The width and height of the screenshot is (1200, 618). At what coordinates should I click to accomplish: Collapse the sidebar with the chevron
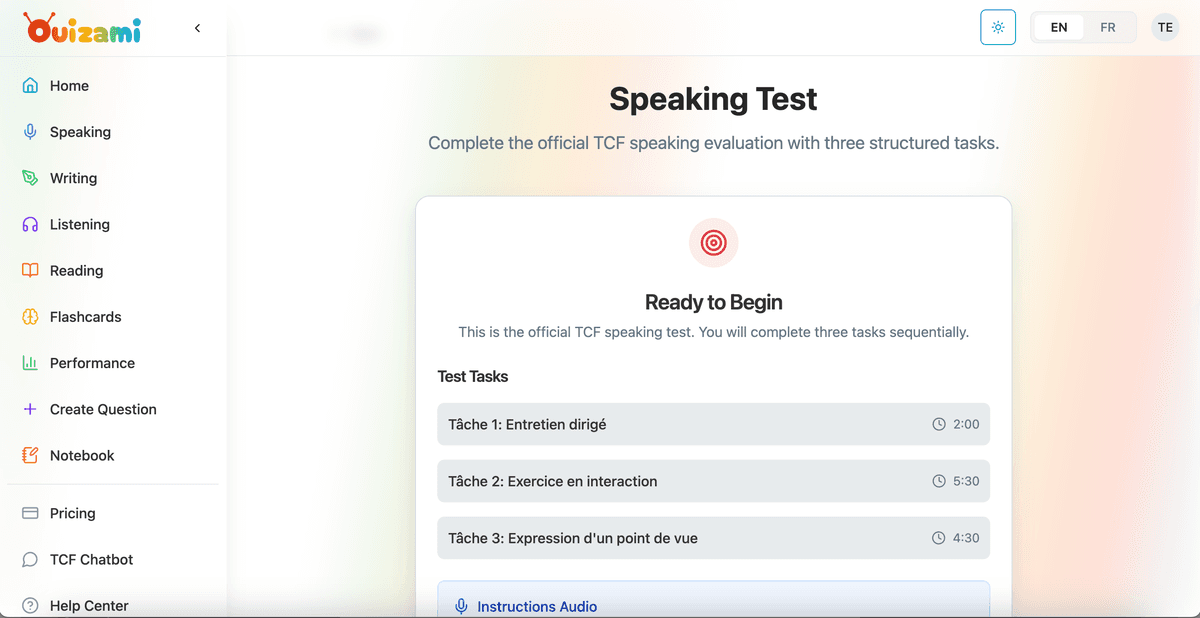197,28
